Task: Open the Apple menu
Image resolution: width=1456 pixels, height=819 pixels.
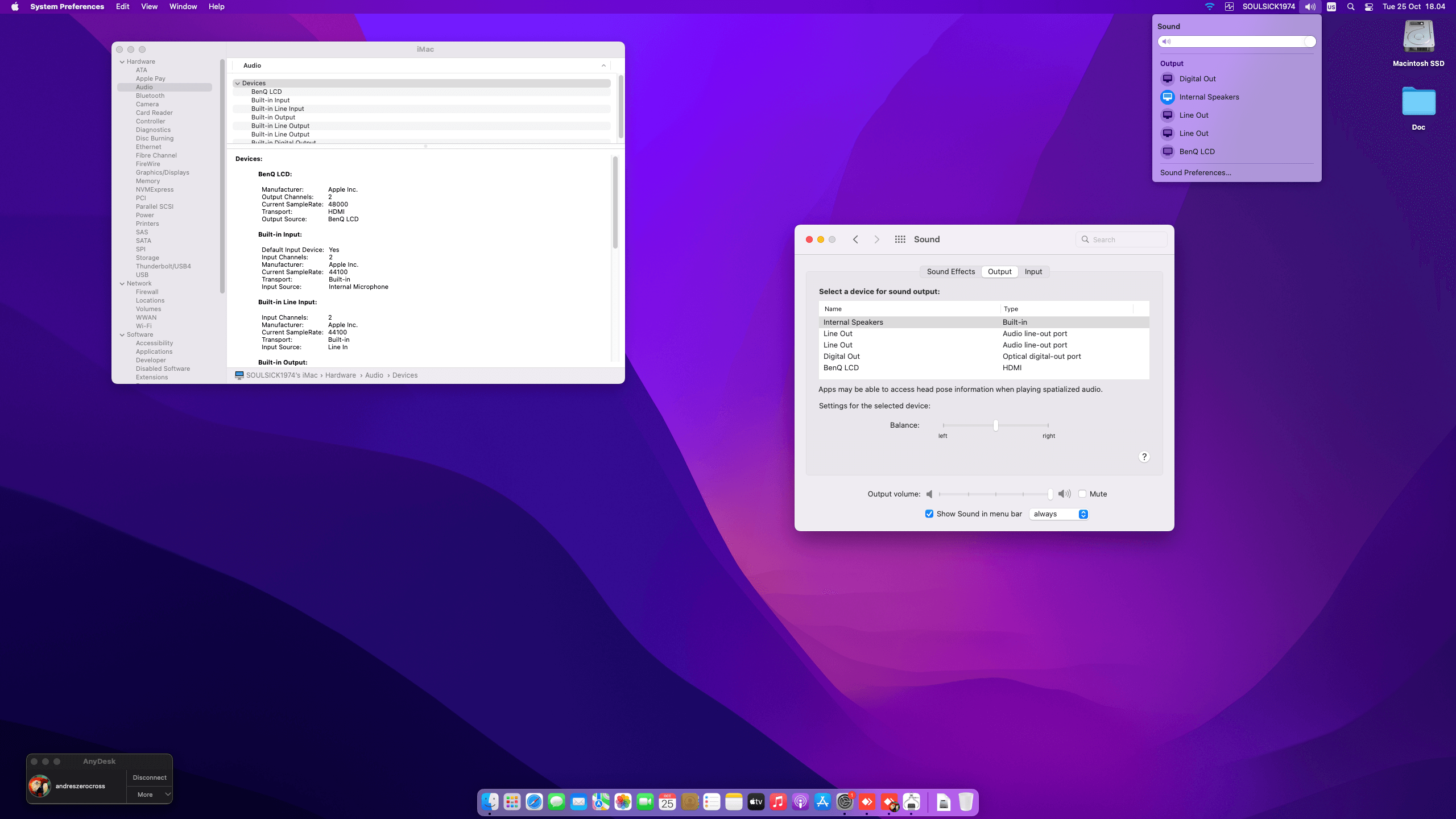Action: point(15,7)
